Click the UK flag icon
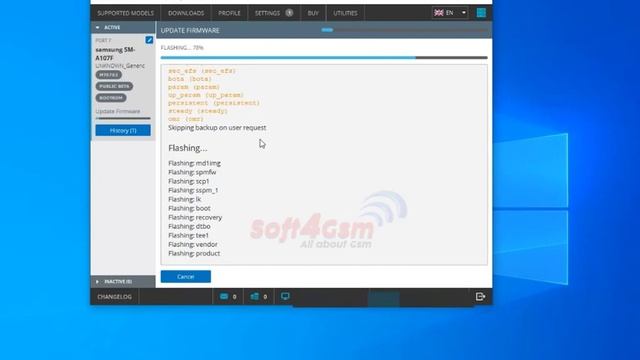The image size is (640, 360). pyautogui.click(x=439, y=13)
